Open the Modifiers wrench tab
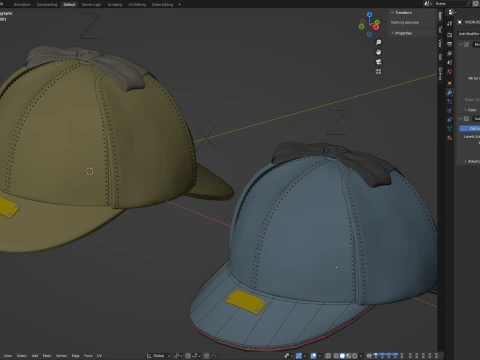The height and width of the screenshot is (360, 480). (x=450, y=92)
